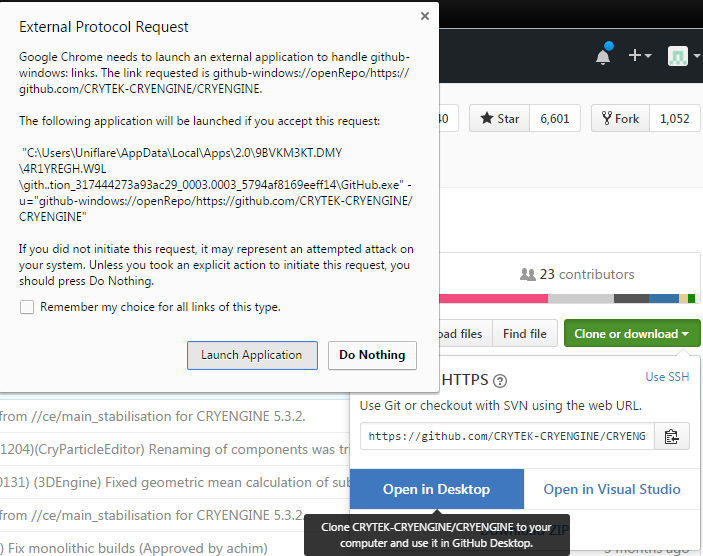Click the blue language bar segment
This screenshot has height=556, width=703.
[664, 299]
